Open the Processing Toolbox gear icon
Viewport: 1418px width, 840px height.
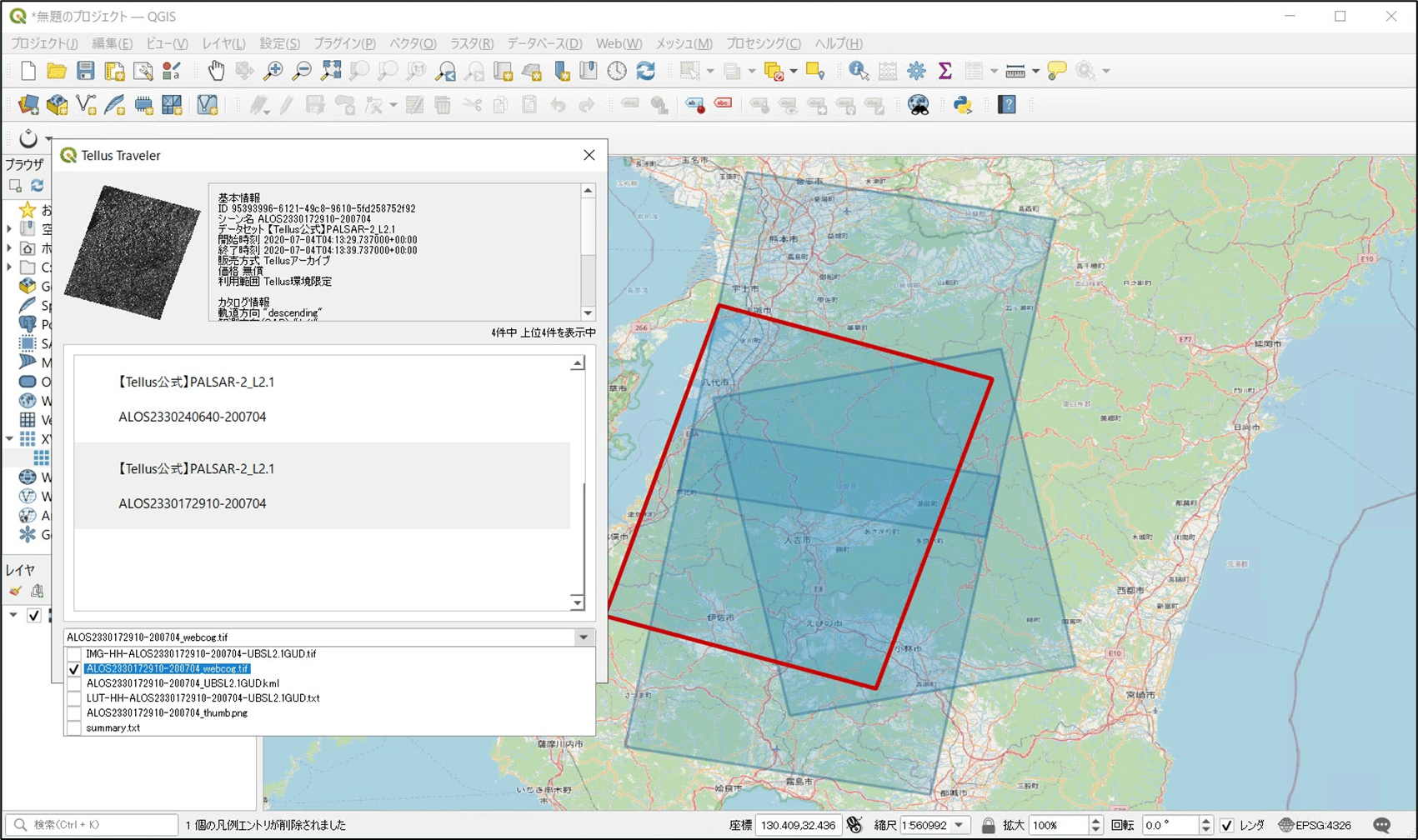pyautogui.click(x=916, y=72)
